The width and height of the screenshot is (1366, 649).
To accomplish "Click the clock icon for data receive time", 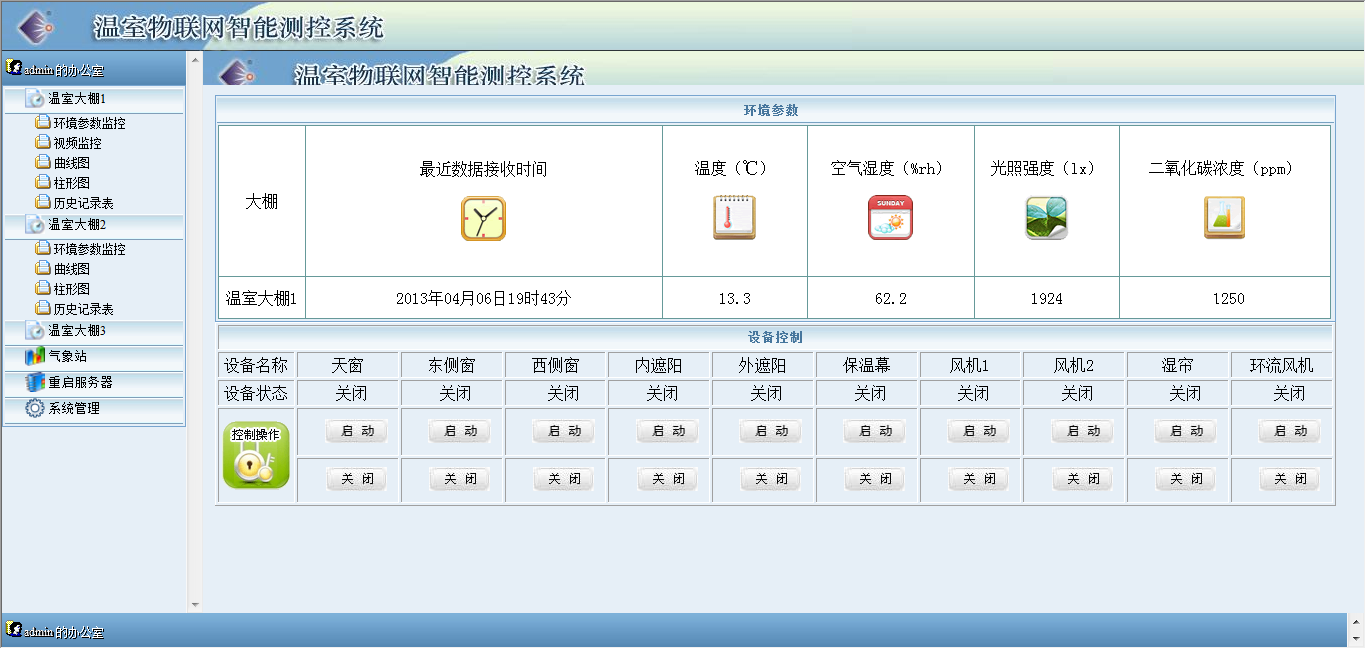I will (483, 219).
